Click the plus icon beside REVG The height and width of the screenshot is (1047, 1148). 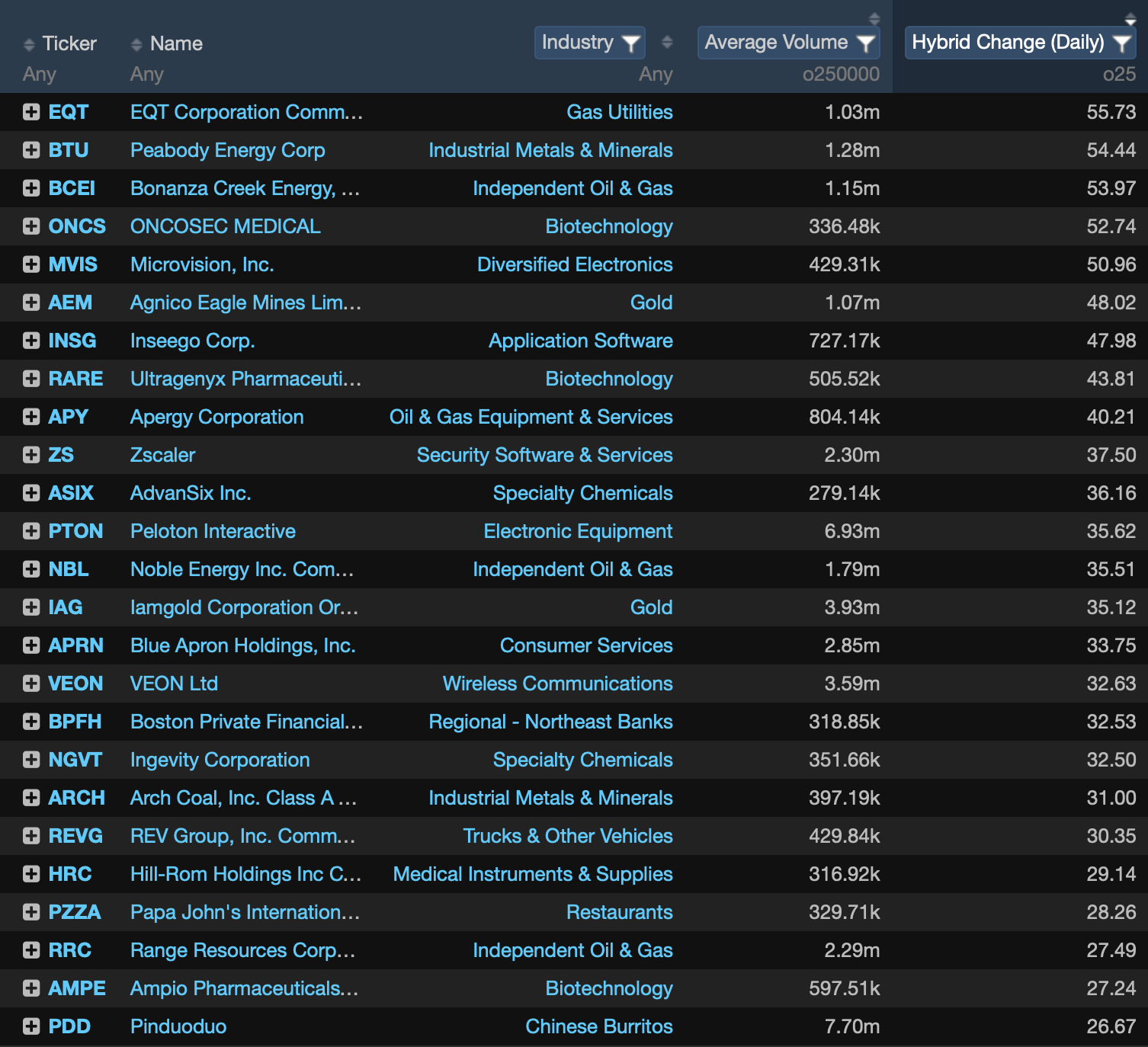pyautogui.click(x=31, y=836)
